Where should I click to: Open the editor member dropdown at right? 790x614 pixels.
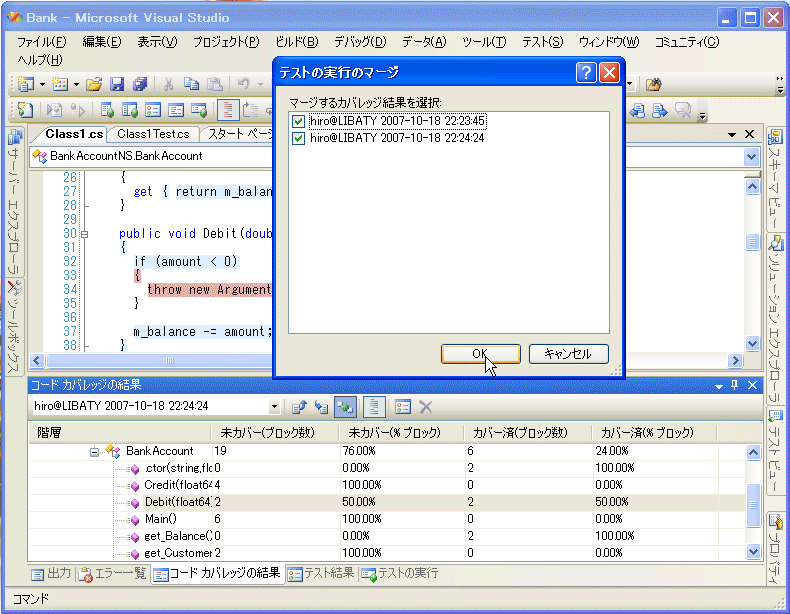click(x=751, y=157)
